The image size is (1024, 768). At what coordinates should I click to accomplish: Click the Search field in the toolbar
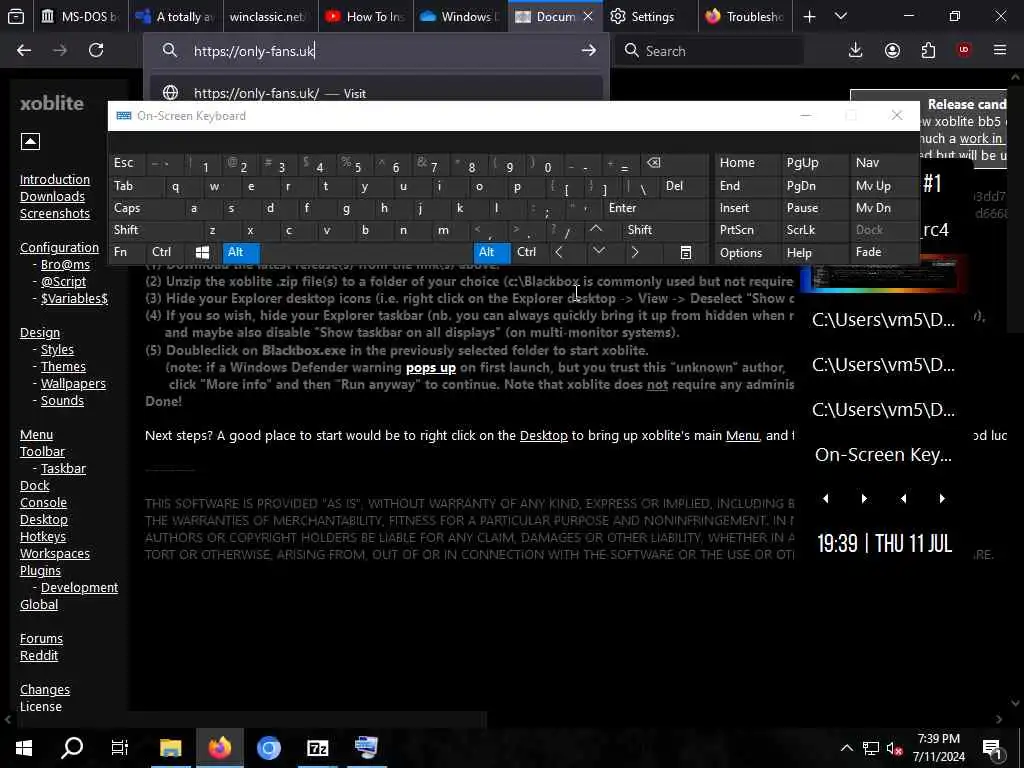coord(709,50)
